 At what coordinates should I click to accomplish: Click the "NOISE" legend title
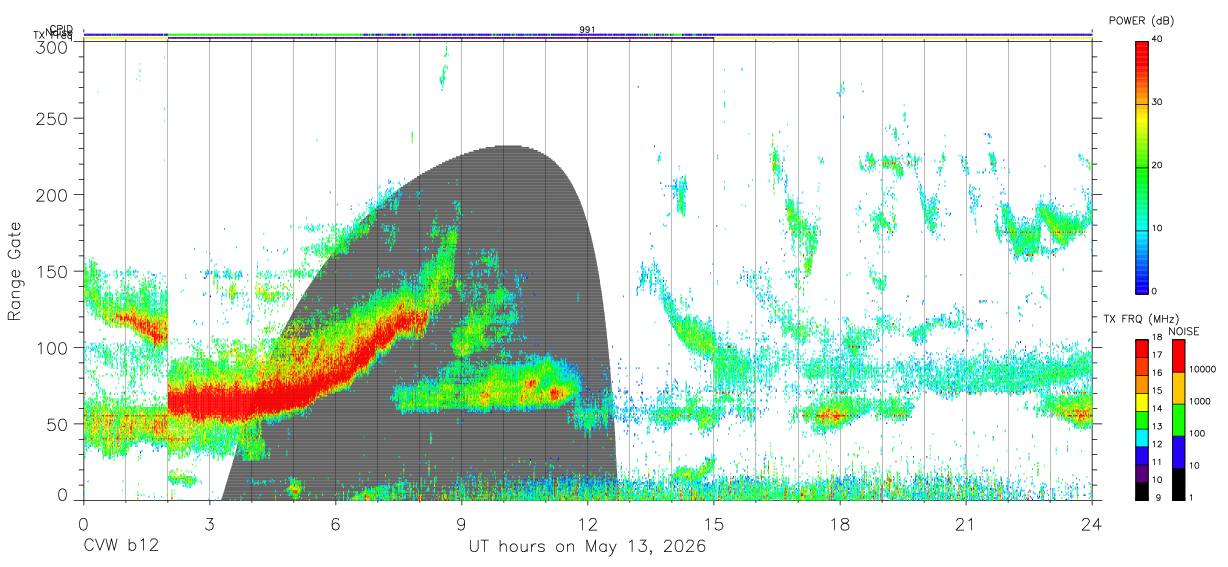point(1183,331)
